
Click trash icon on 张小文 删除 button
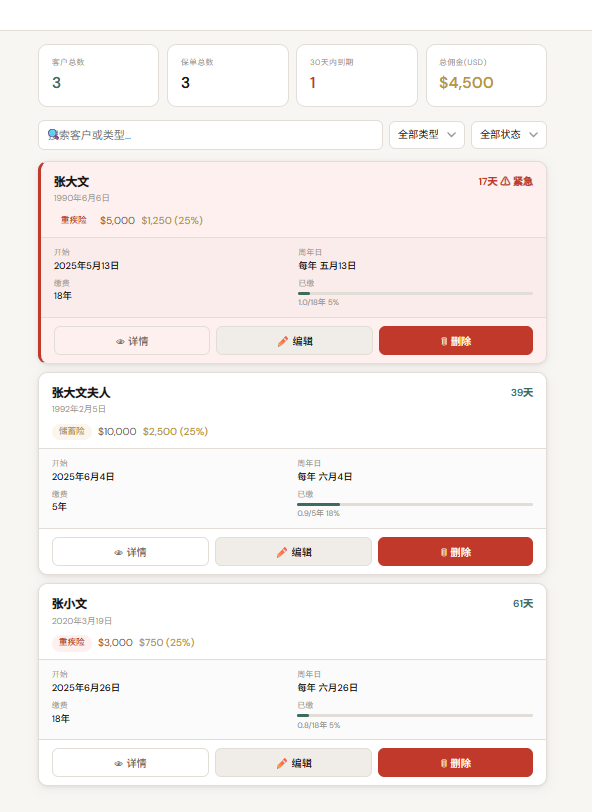point(443,763)
